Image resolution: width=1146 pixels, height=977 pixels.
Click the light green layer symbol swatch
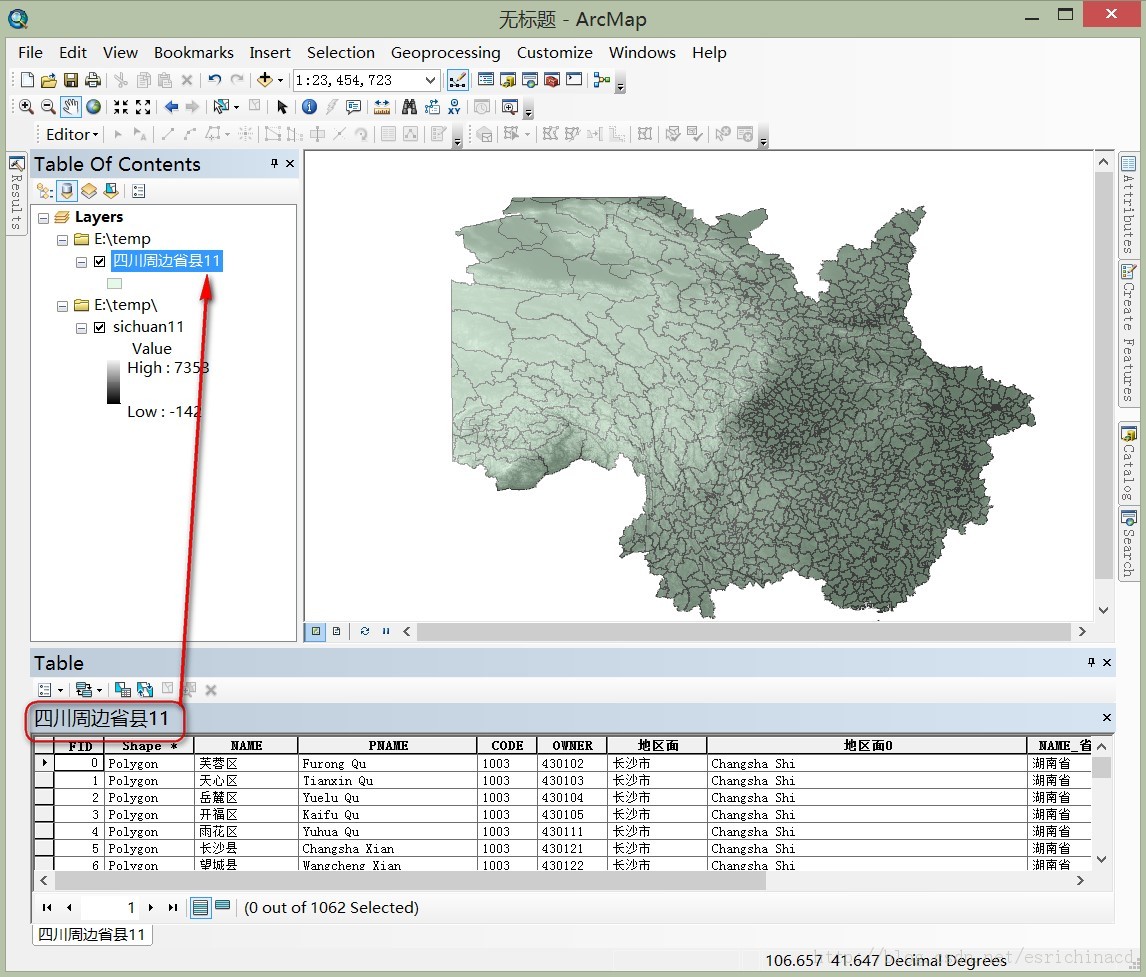[x=115, y=284]
